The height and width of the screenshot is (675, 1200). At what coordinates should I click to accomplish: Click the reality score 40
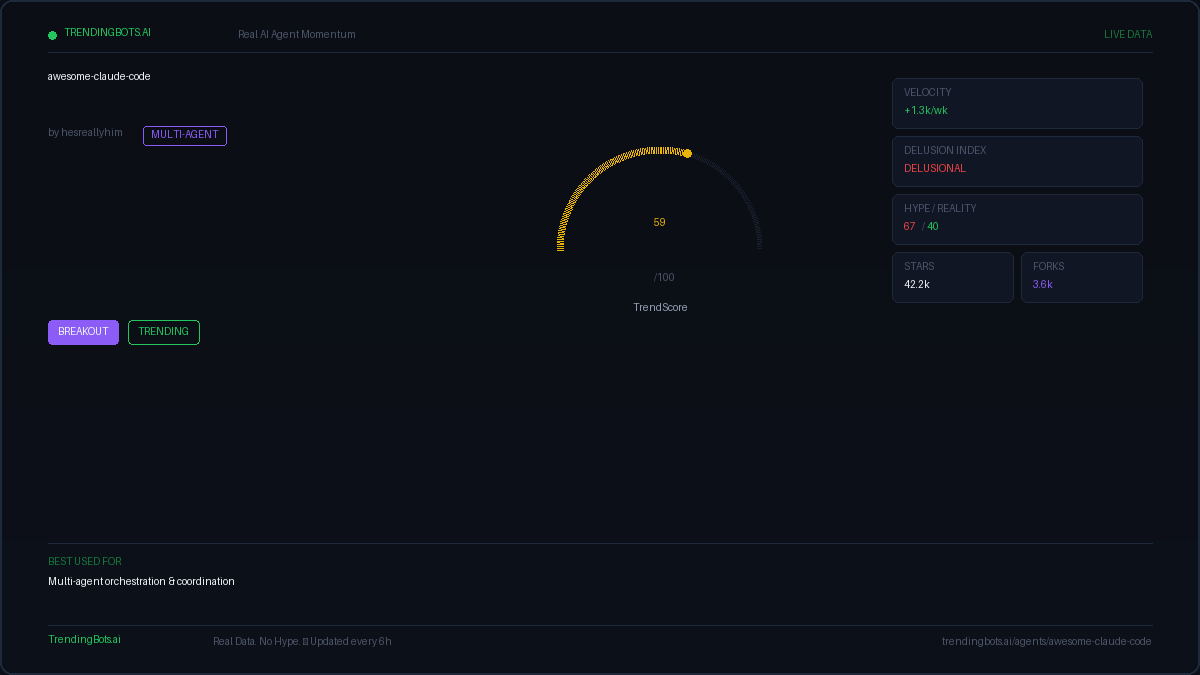point(933,226)
